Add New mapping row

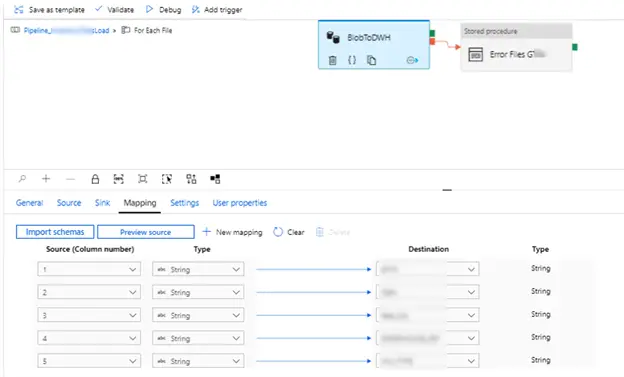tap(232, 232)
